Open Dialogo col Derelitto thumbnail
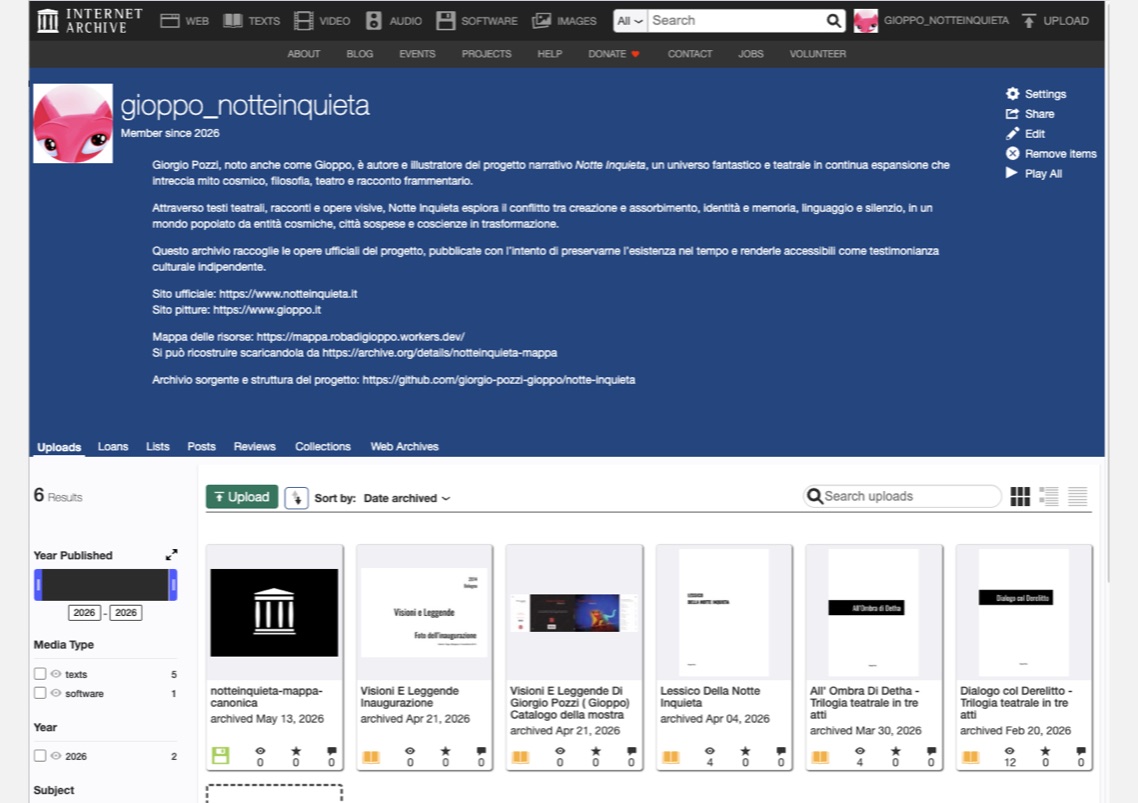The height and width of the screenshot is (803, 1138). (1023, 613)
